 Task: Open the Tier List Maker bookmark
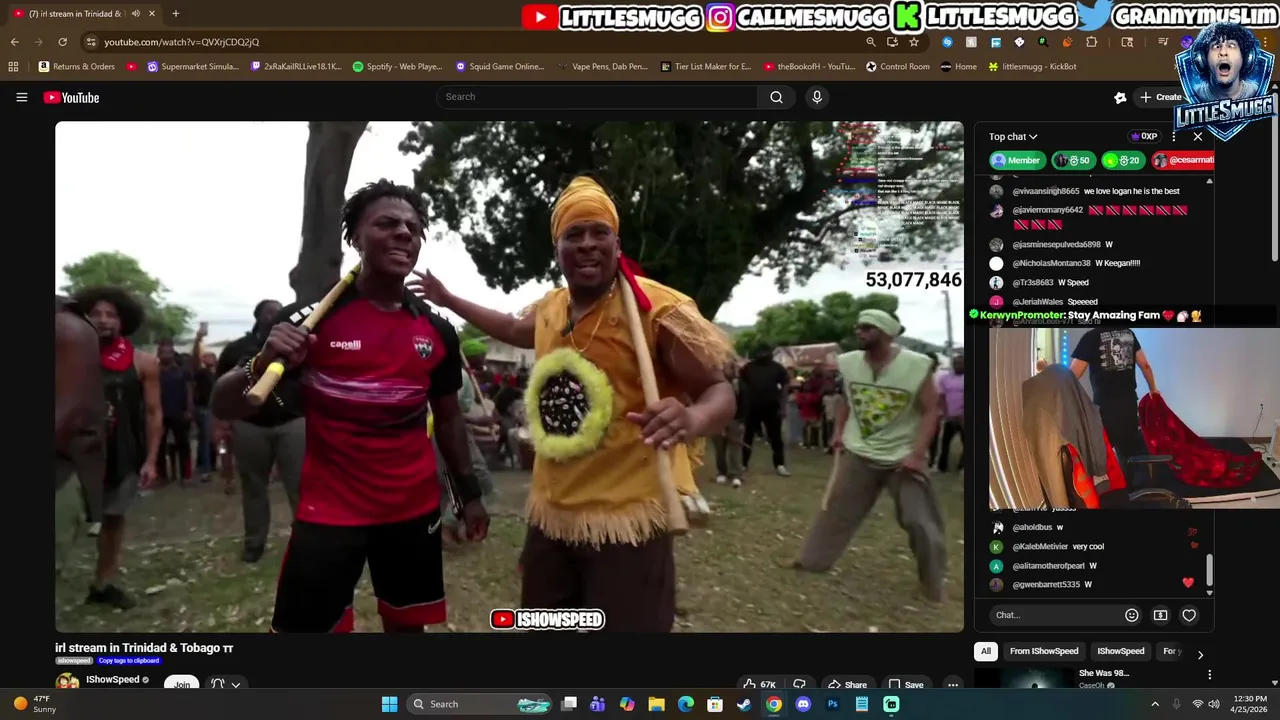[706, 67]
